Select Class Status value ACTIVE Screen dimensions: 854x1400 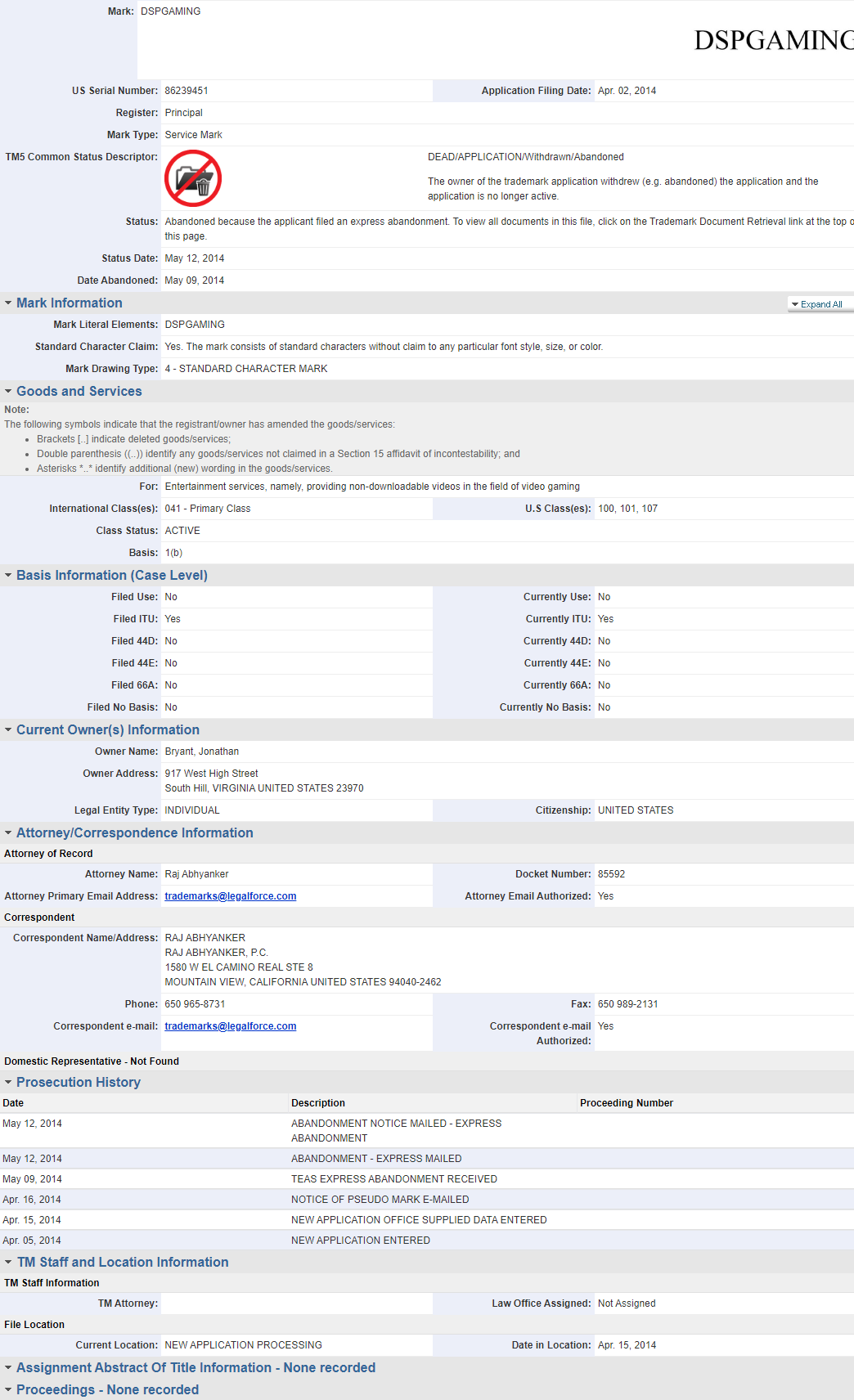[x=182, y=531]
